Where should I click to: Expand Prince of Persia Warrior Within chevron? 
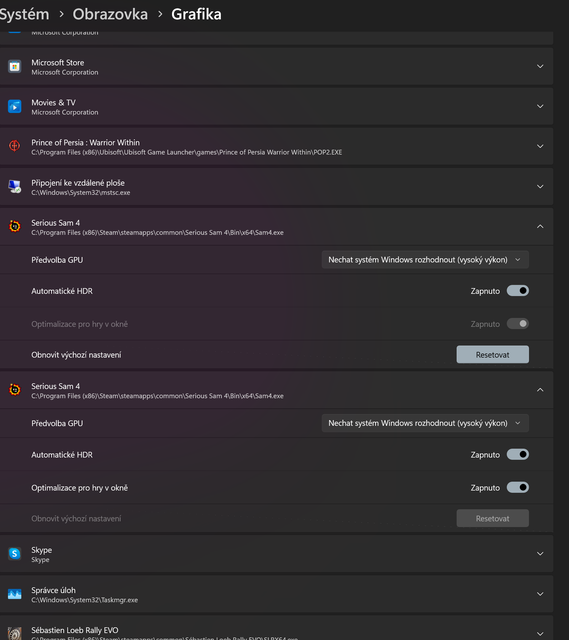[540, 146]
